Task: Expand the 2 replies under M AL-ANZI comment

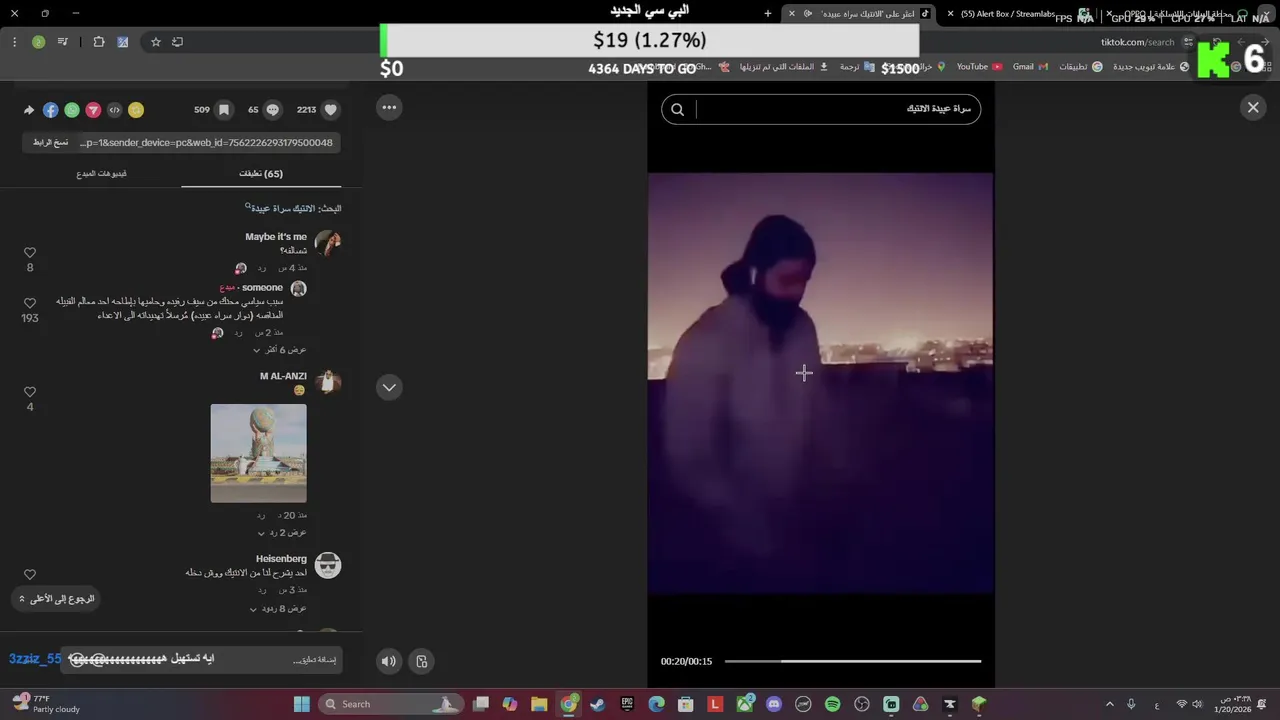Action: pyautogui.click(x=282, y=533)
